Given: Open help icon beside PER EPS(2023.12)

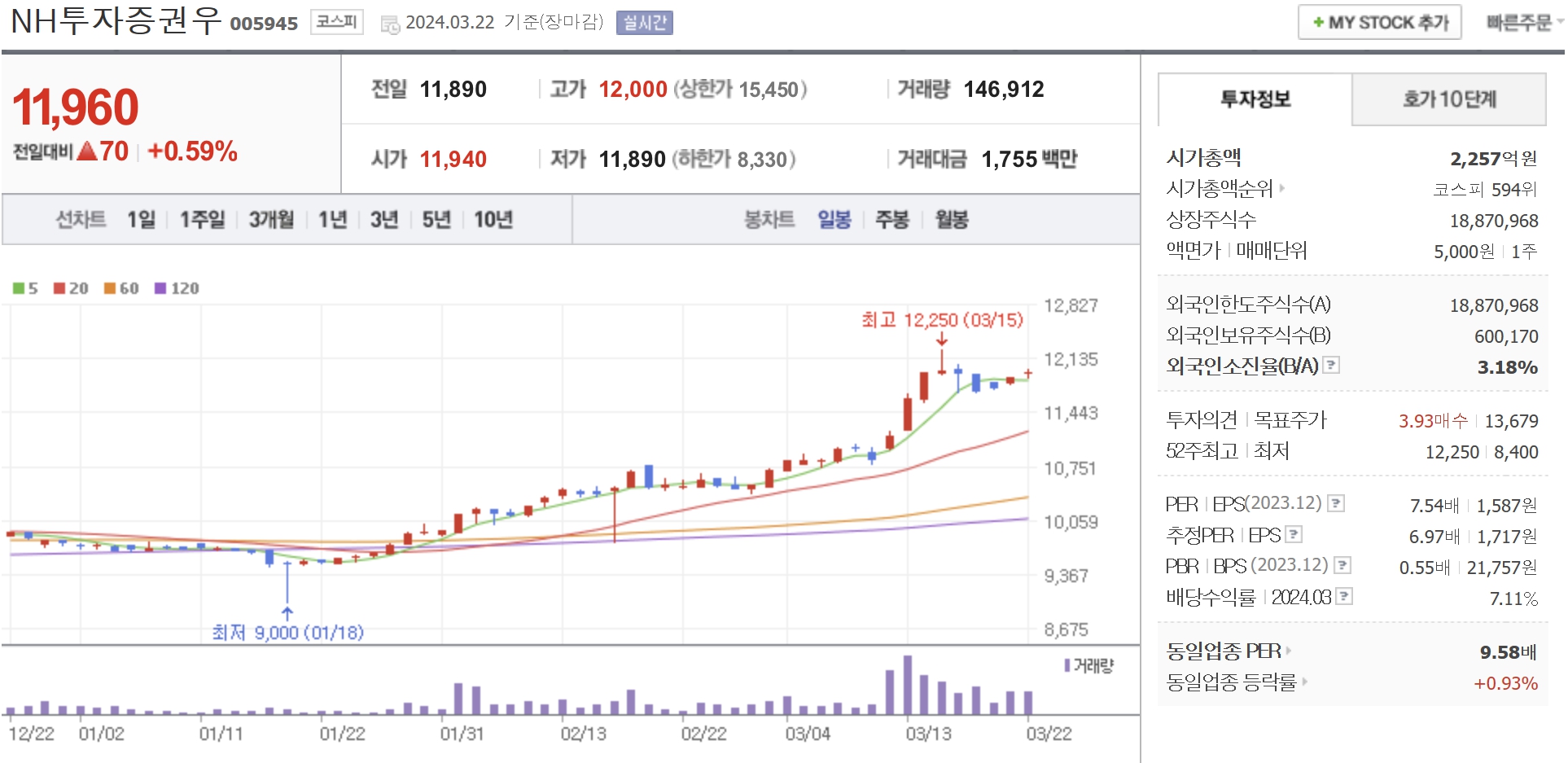Looking at the screenshot, I should (x=1336, y=503).
